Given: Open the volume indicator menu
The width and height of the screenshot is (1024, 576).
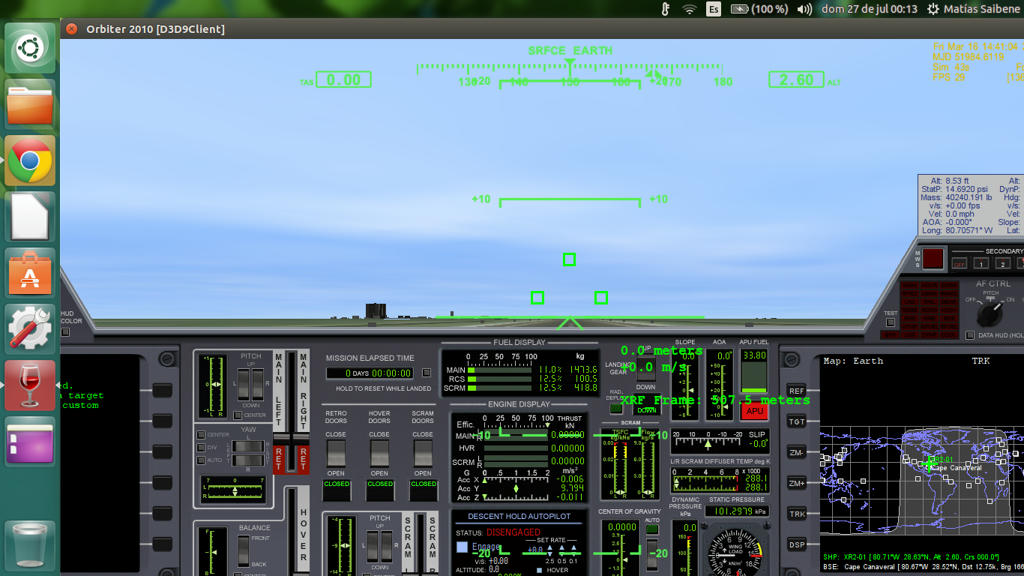Looking at the screenshot, I should click(805, 9).
